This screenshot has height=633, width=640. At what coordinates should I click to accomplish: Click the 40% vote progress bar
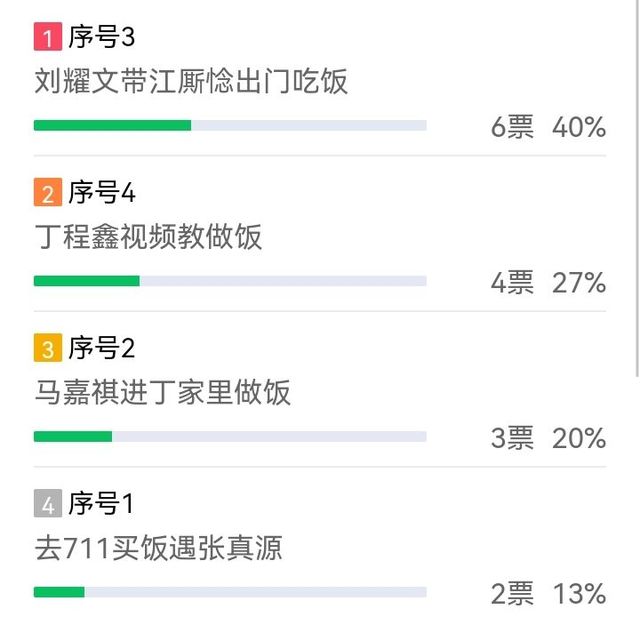tap(230, 125)
